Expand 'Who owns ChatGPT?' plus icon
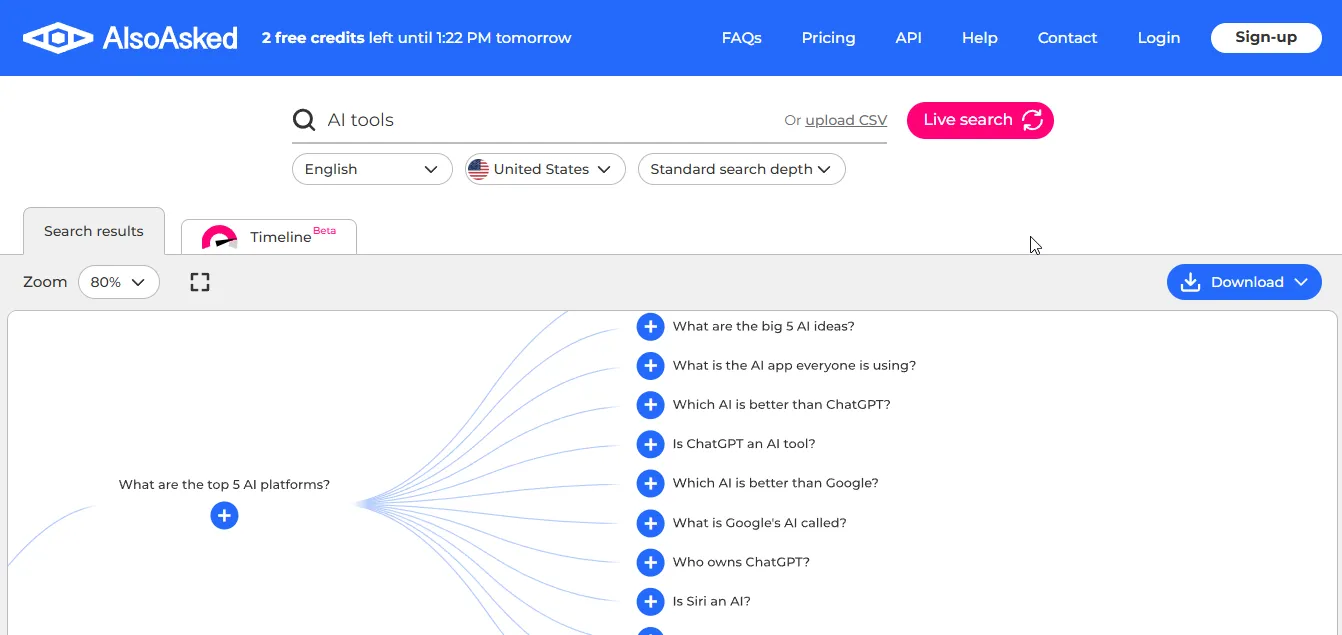The height and width of the screenshot is (635, 1342). coord(650,562)
